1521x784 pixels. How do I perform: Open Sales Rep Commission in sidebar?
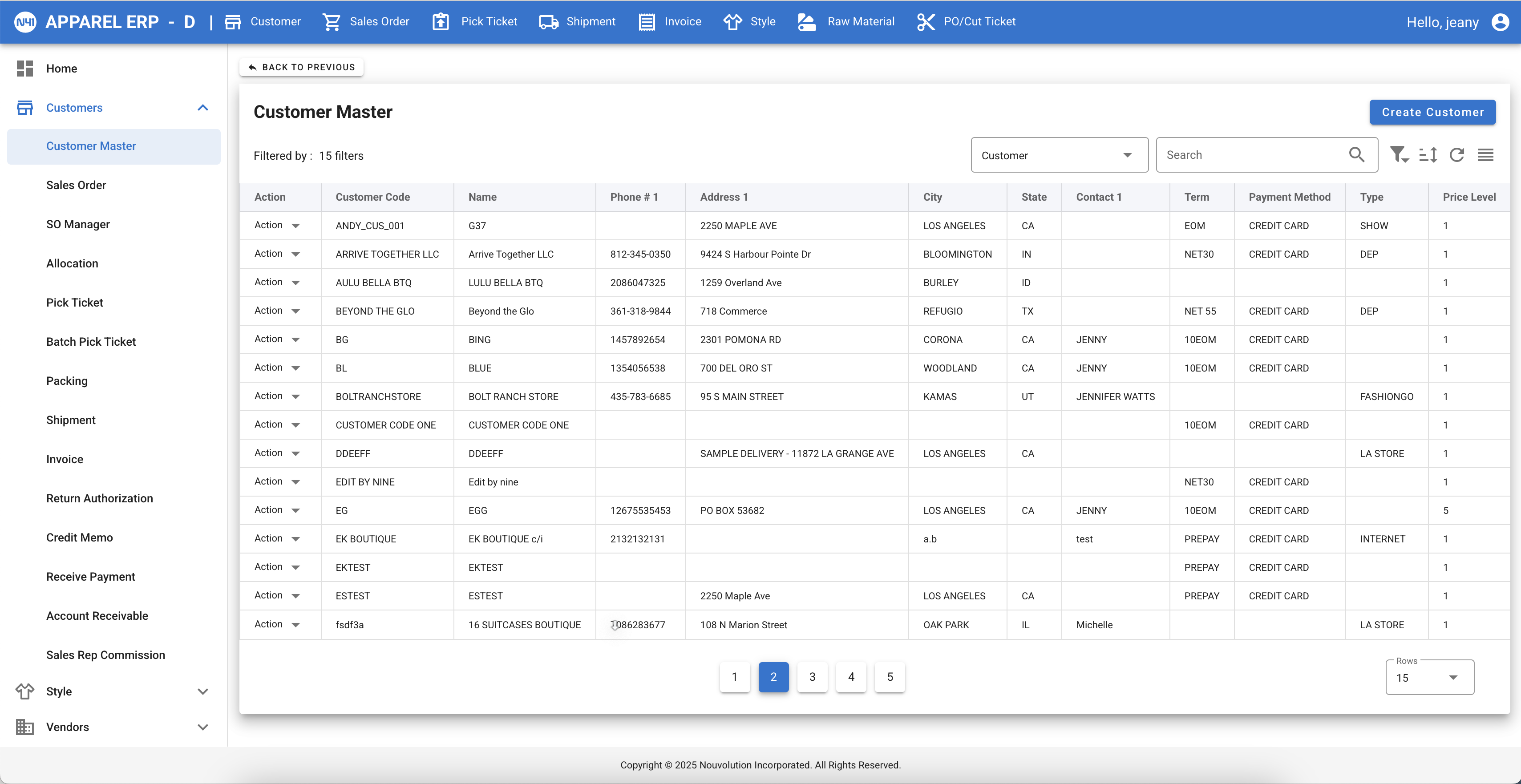tap(106, 655)
